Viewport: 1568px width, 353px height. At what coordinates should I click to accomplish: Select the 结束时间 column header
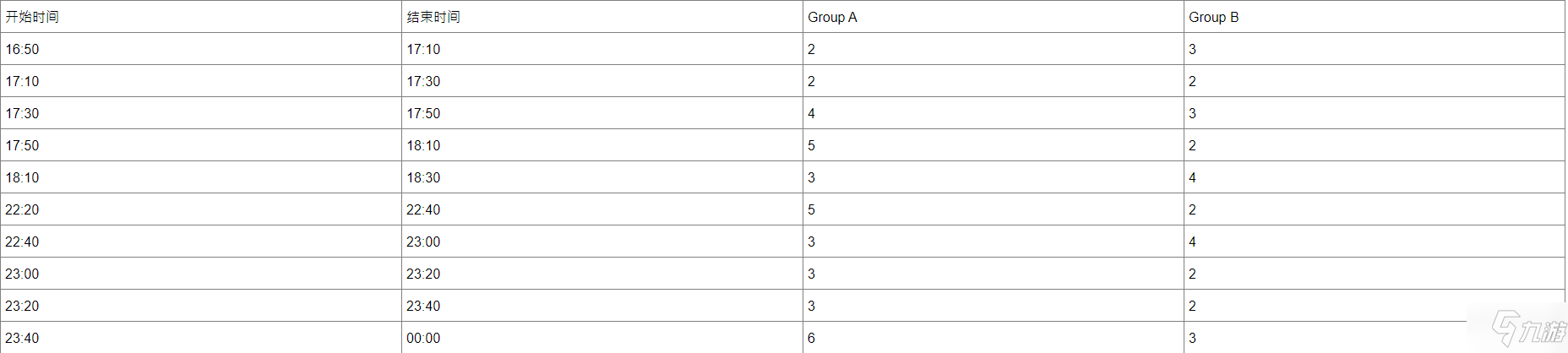(602, 17)
